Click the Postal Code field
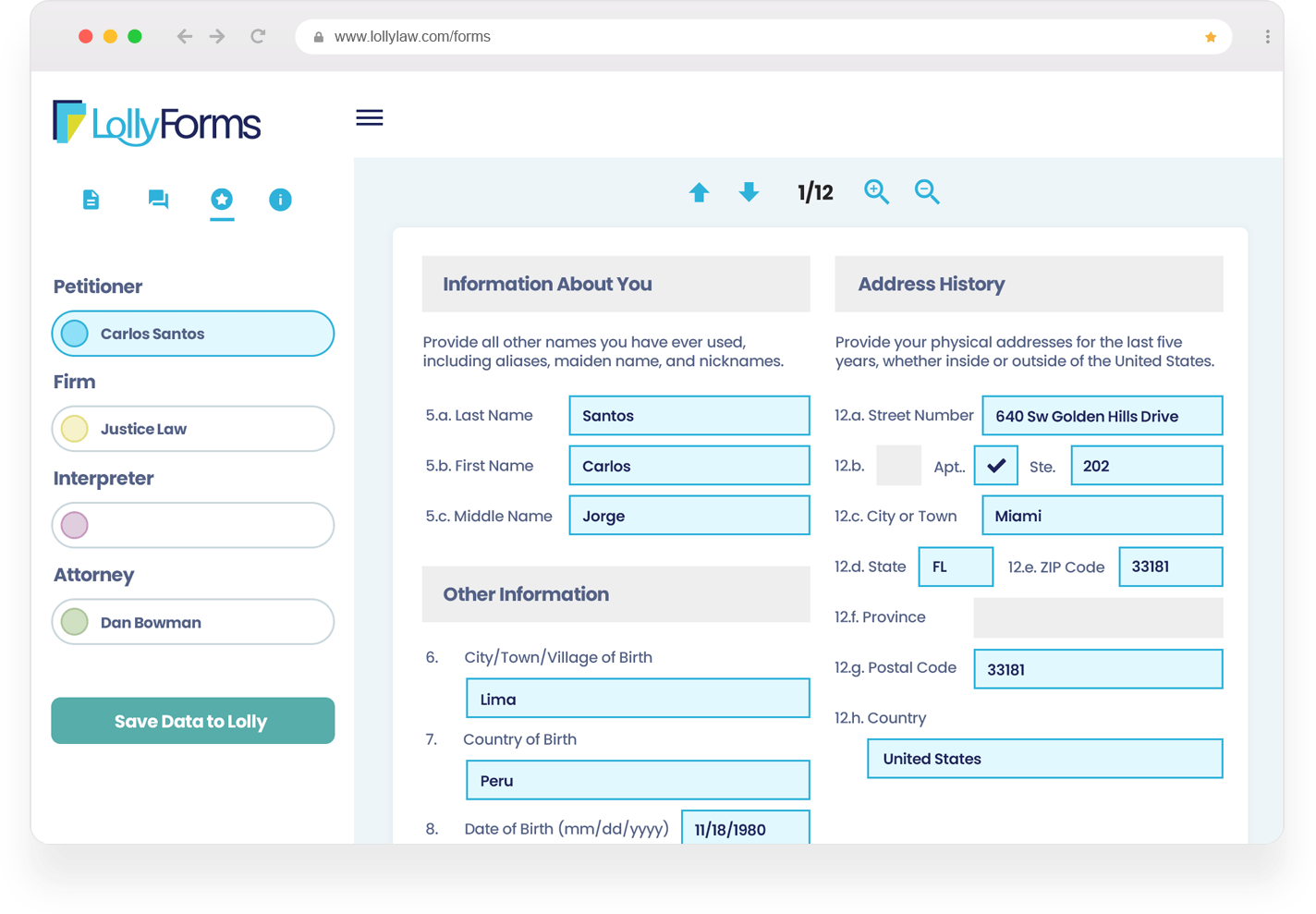The height and width of the screenshot is (914, 1316). click(1099, 669)
